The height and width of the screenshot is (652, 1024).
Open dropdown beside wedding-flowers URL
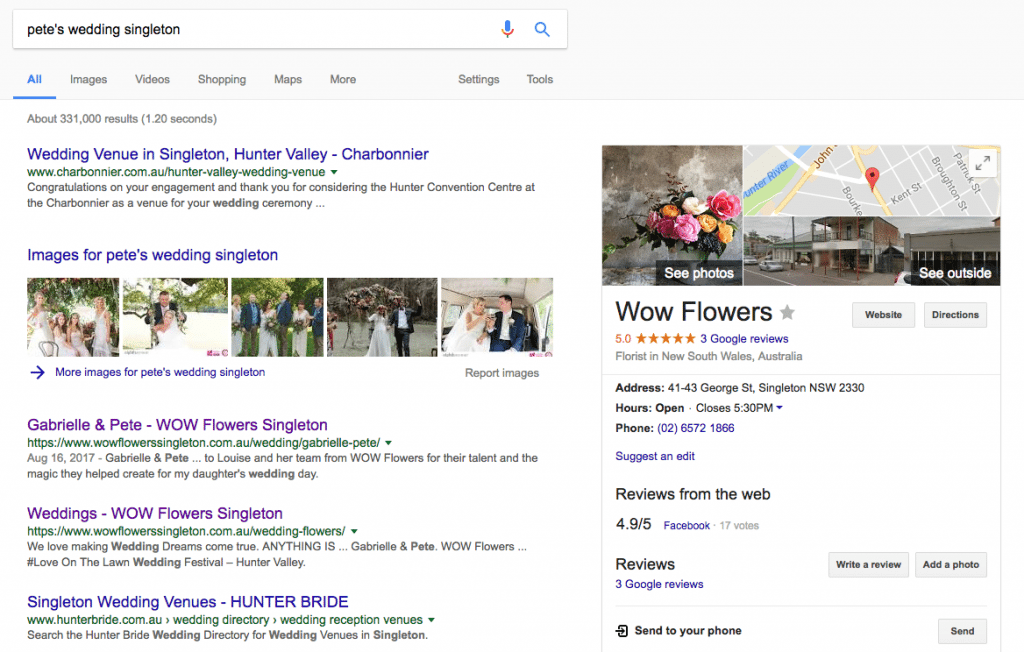tap(354, 531)
